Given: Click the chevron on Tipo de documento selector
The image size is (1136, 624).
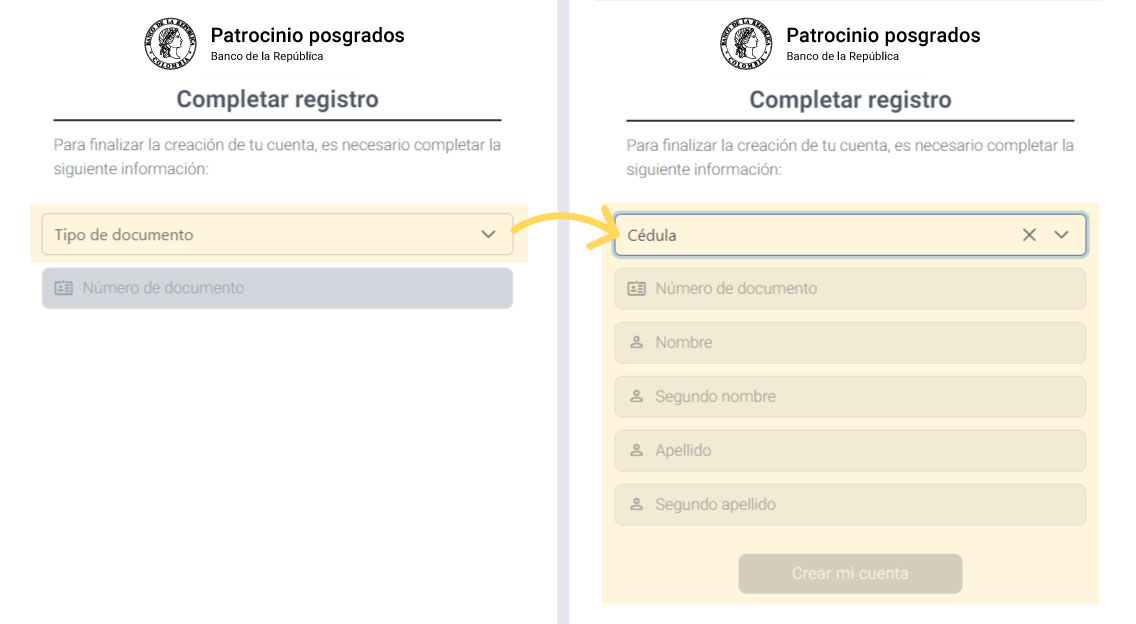Looking at the screenshot, I should pos(488,234).
